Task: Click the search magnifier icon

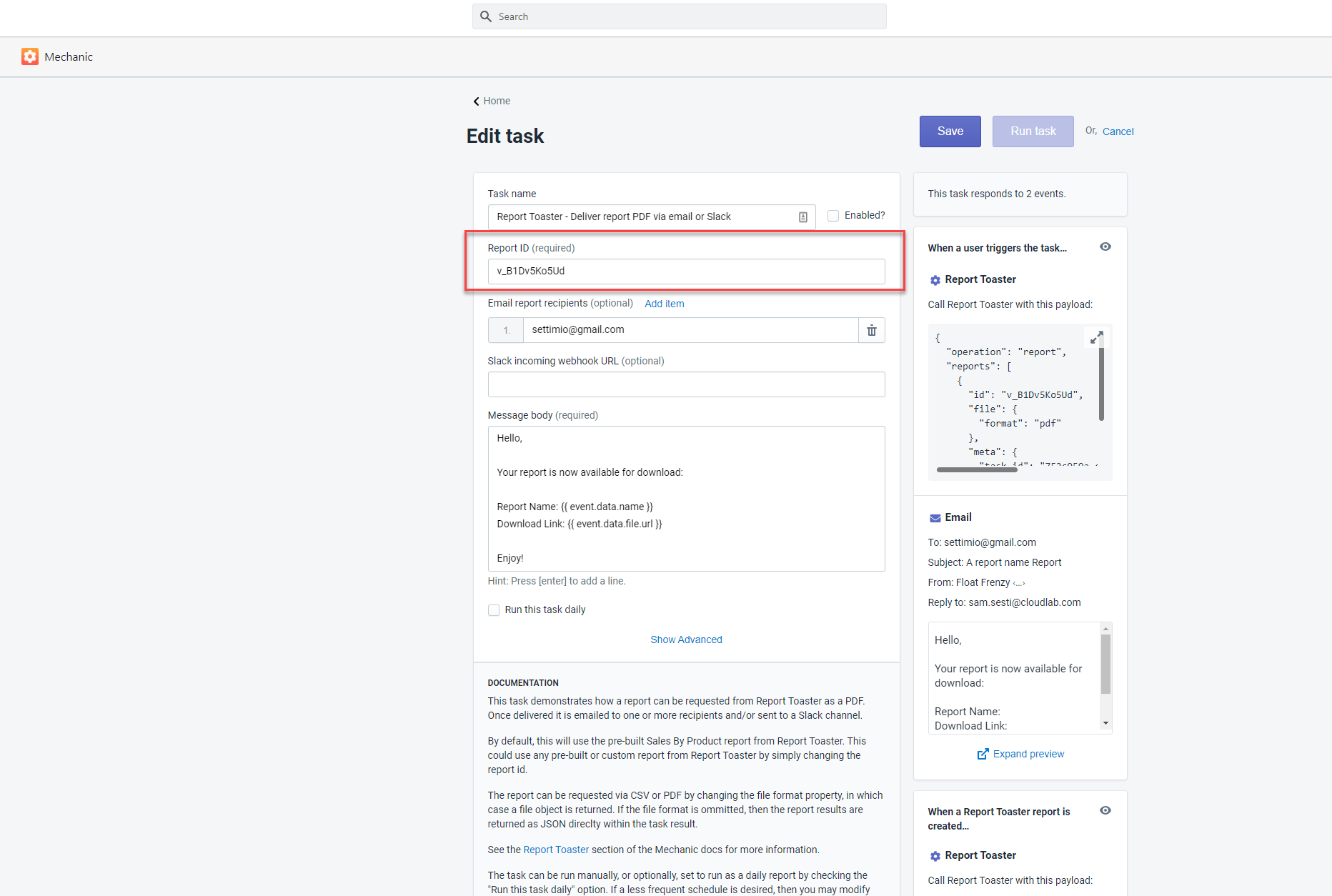Action: pos(486,16)
